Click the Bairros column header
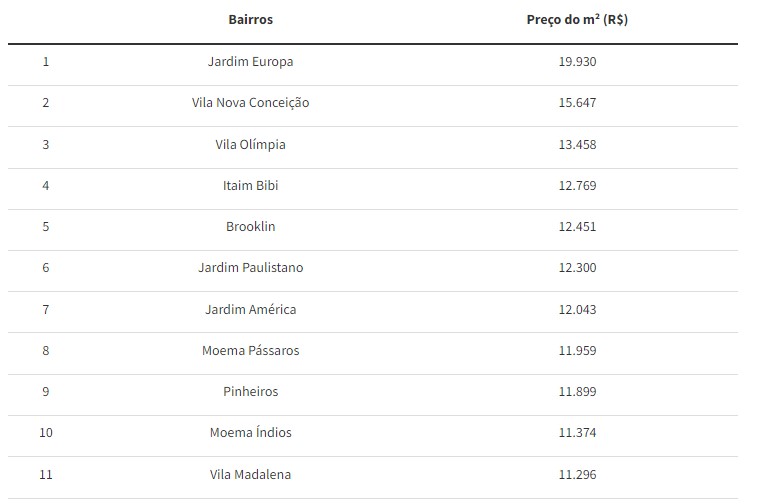This screenshot has width=770, height=504. [x=250, y=20]
